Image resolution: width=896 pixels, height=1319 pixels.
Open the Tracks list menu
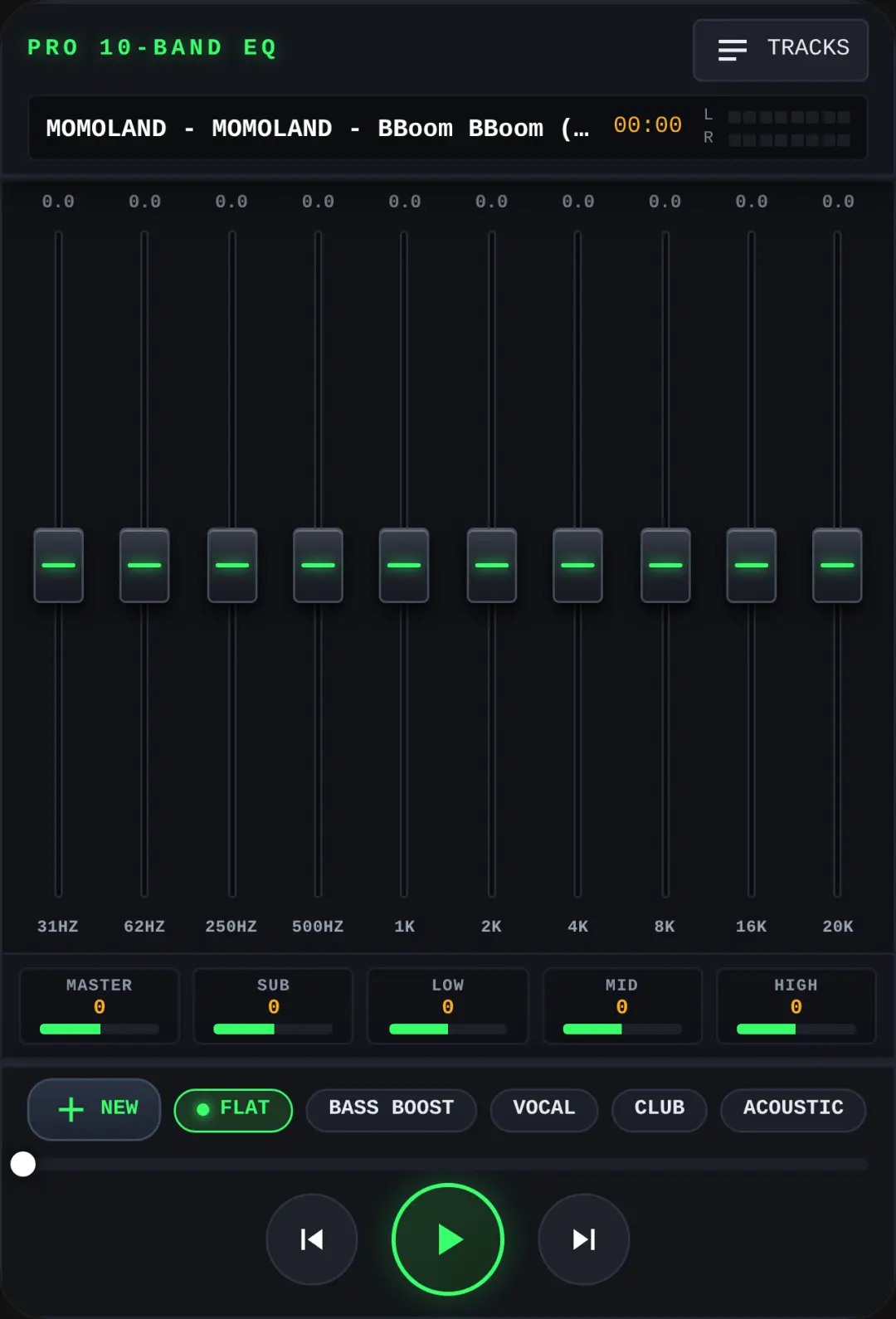[x=781, y=50]
